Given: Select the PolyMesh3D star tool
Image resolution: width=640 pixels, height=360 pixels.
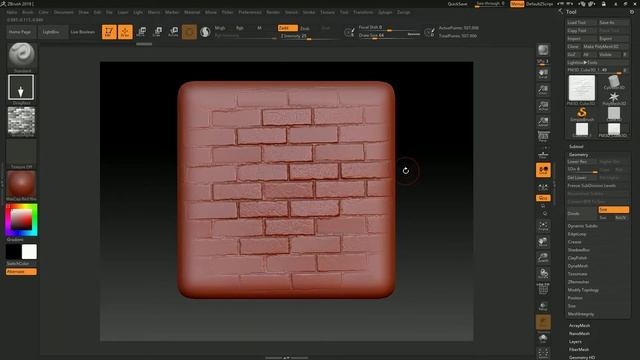Looking at the screenshot, I should coord(613,98).
